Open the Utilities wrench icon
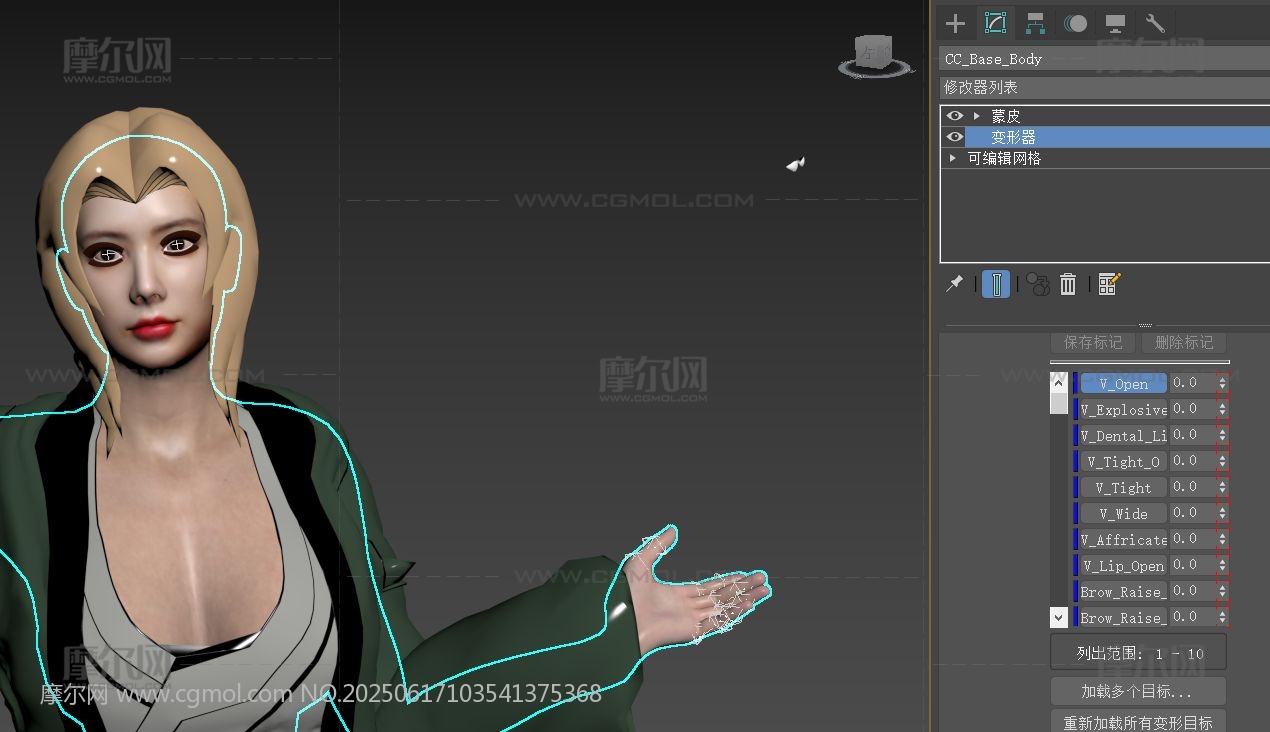Screen dimensions: 1270x732 (x=1155, y=23)
